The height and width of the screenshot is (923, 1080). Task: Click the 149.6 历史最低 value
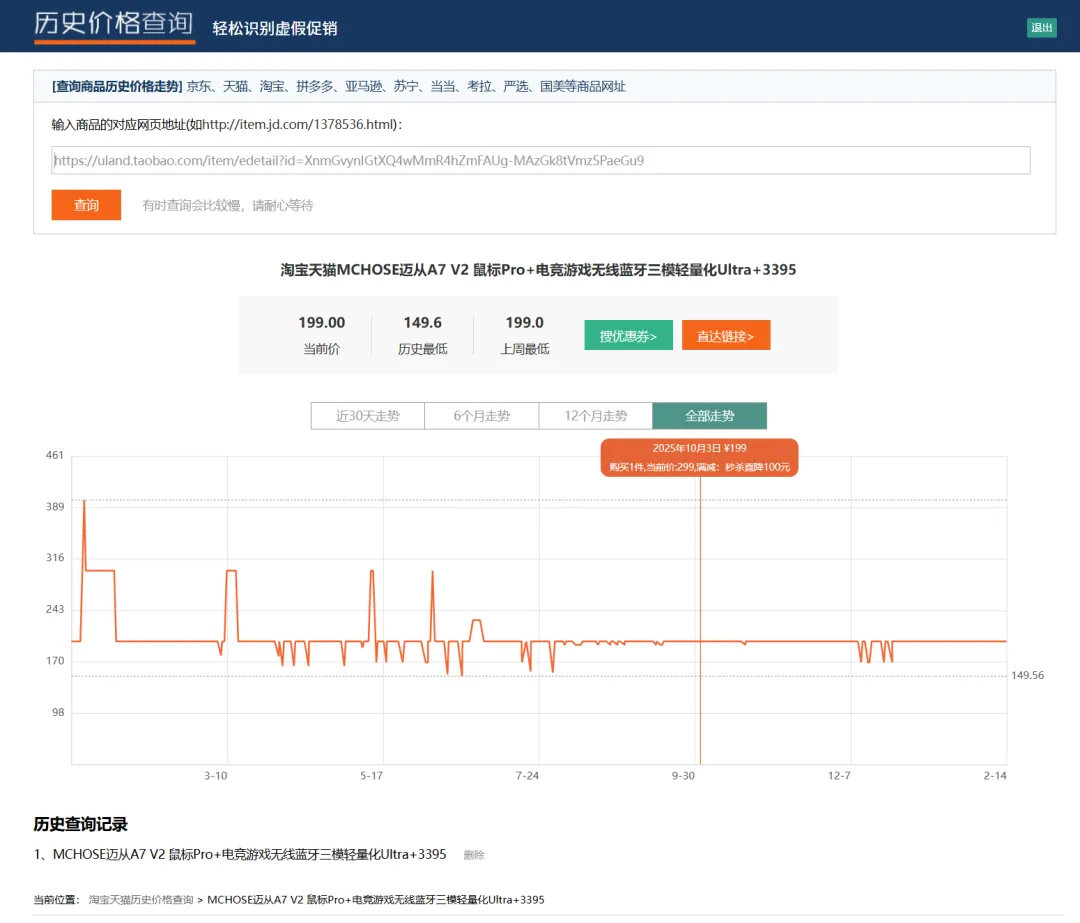coord(422,322)
